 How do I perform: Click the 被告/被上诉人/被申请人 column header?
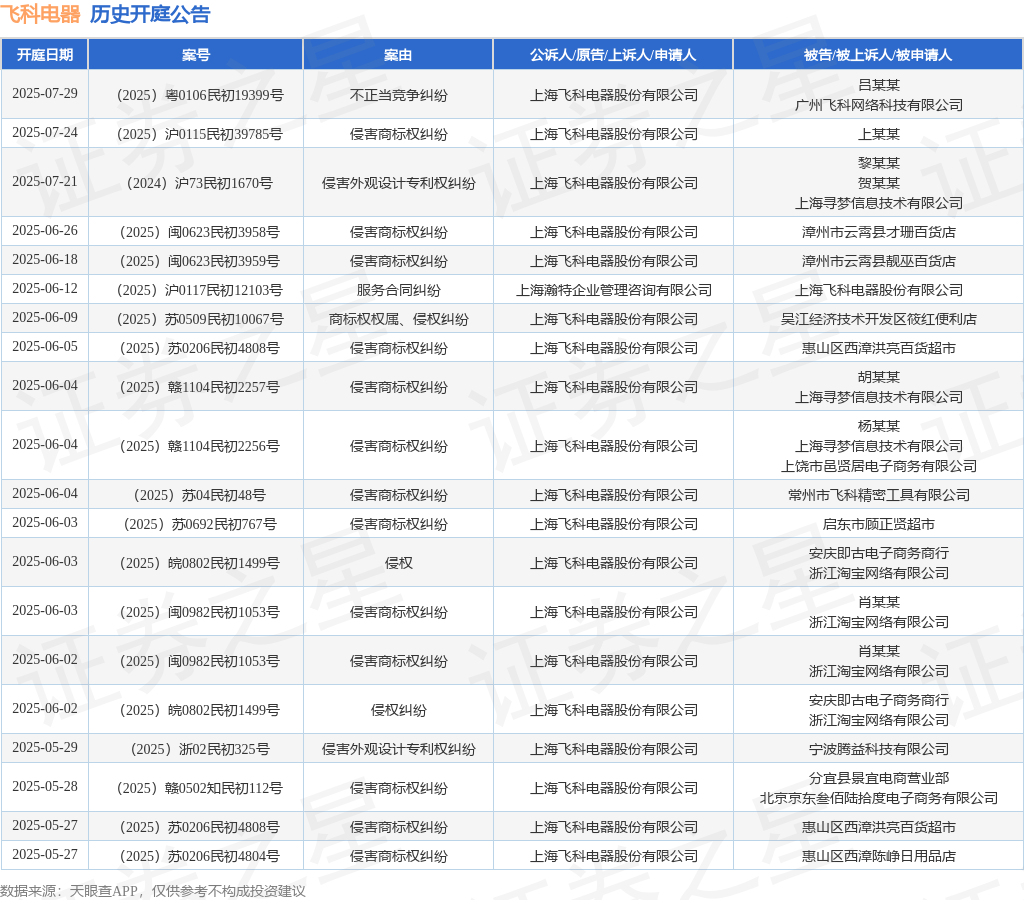pyautogui.click(x=878, y=55)
